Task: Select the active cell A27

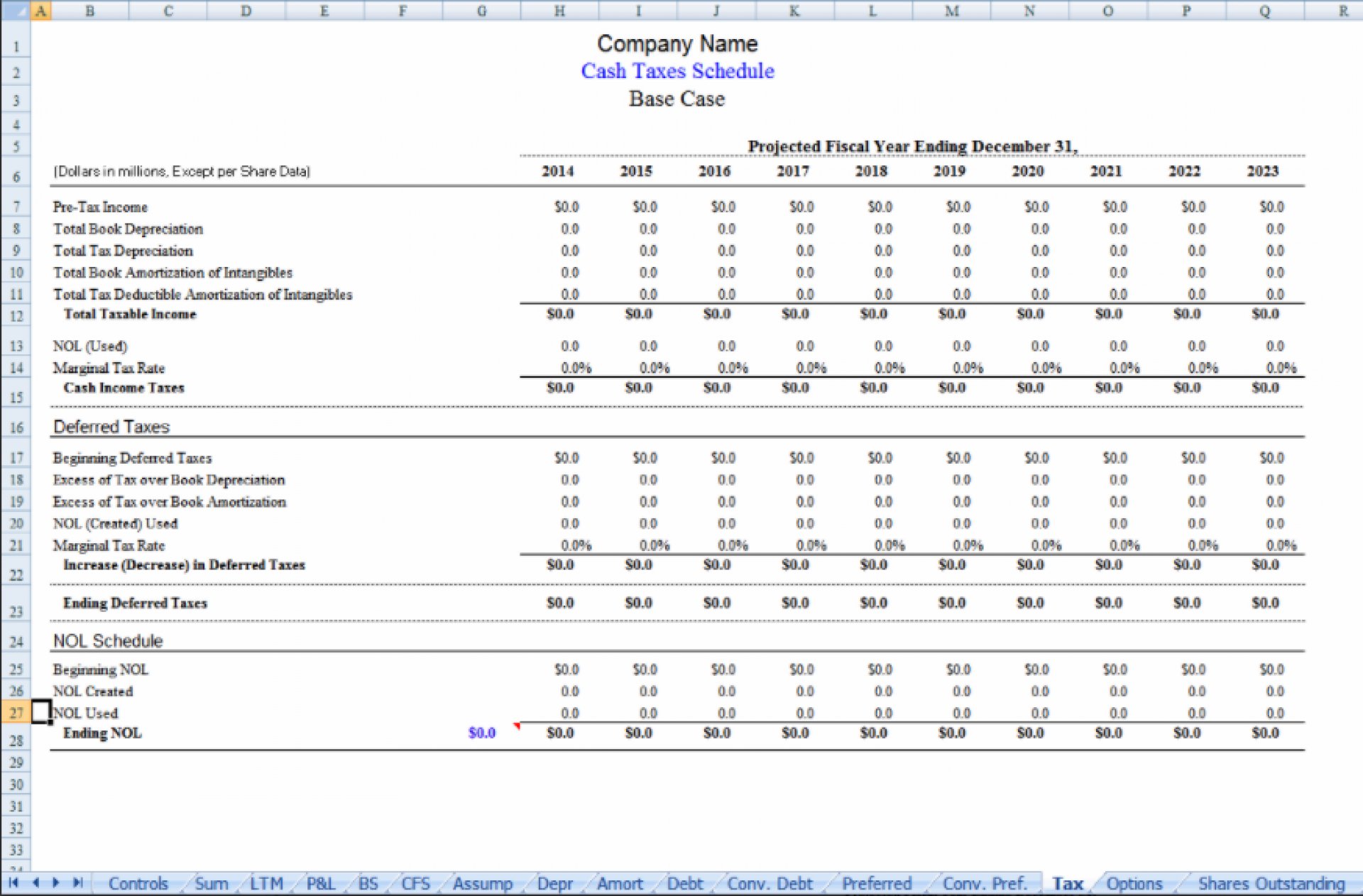Action: pyautogui.click(x=41, y=711)
